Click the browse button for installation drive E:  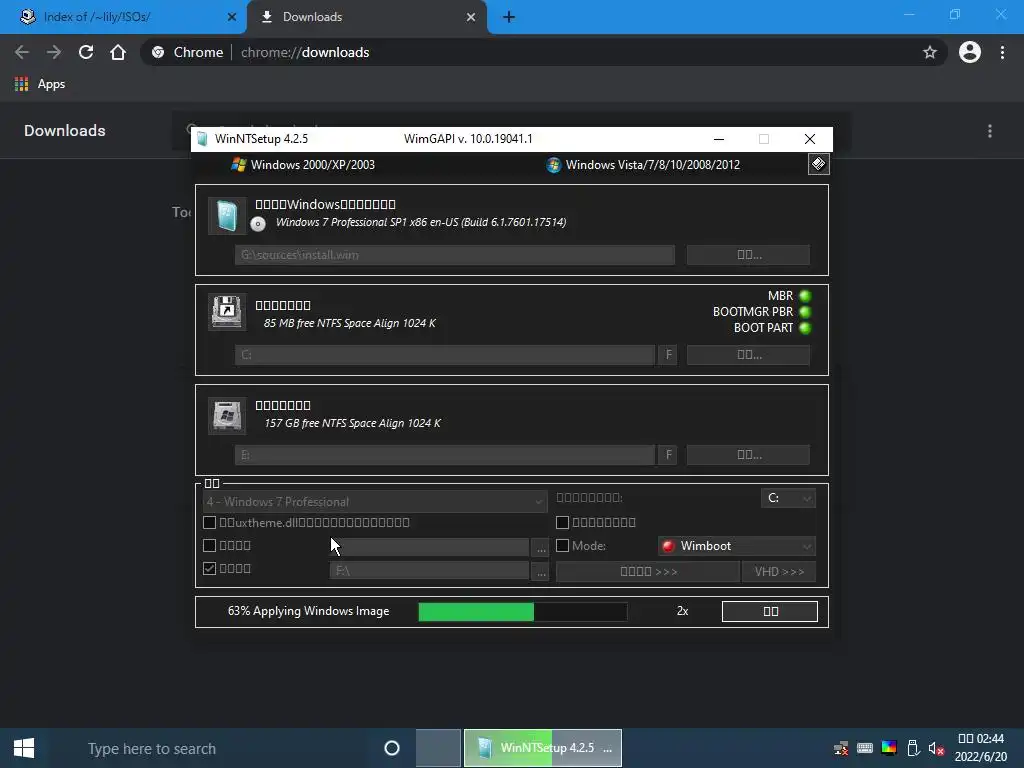[748, 455]
